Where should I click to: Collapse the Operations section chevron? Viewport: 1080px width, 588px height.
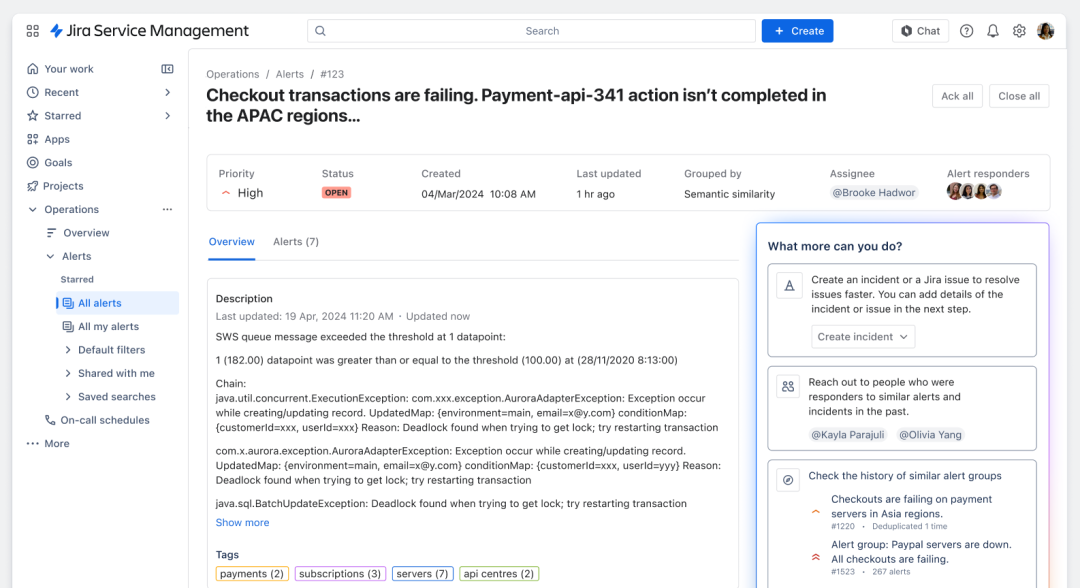(x=32, y=209)
